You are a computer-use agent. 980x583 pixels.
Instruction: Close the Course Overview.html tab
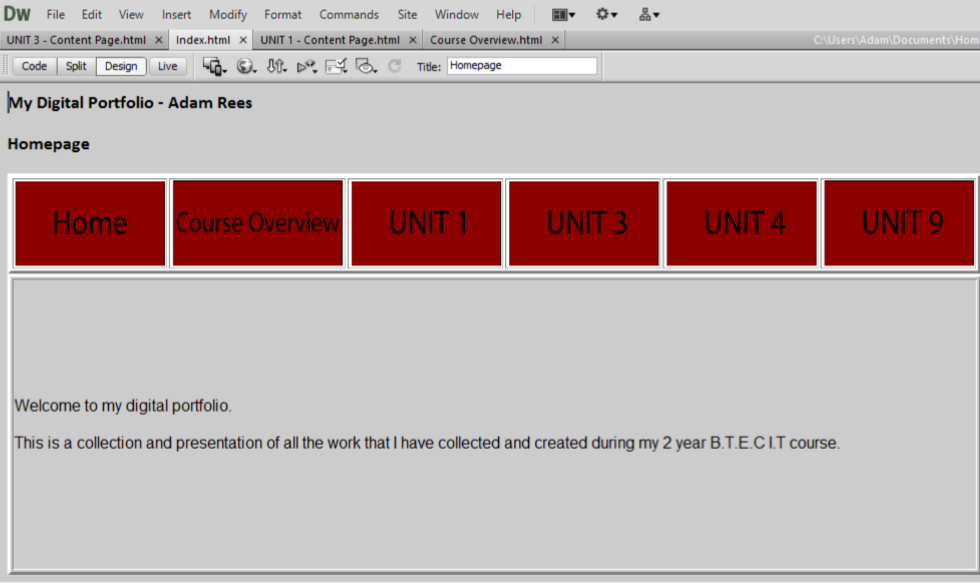tap(555, 40)
